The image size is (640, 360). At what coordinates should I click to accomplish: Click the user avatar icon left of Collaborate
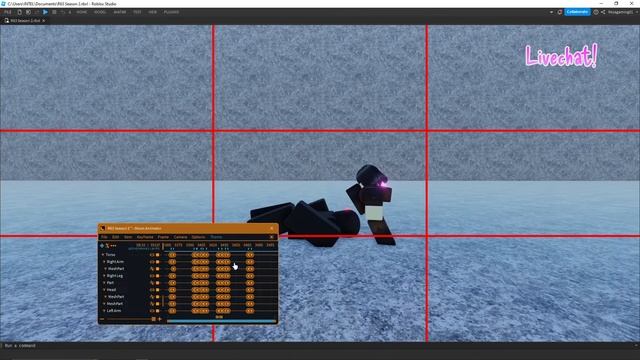[x=560, y=12]
